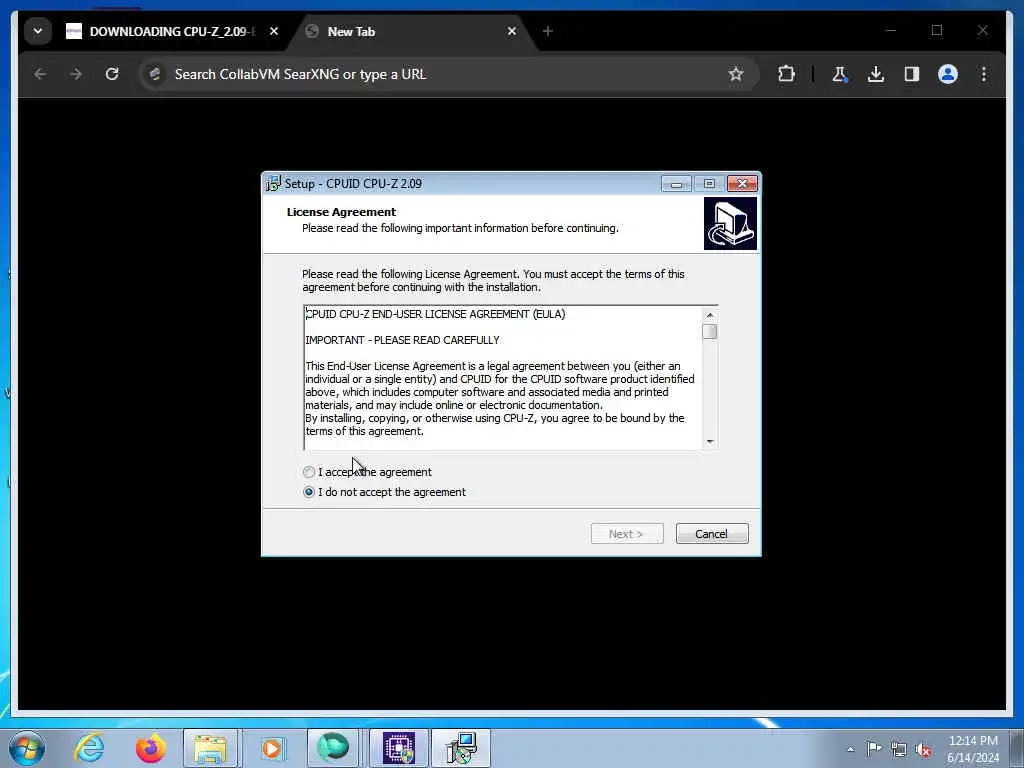Cancel the CPU-Z setup

(x=712, y=534)
